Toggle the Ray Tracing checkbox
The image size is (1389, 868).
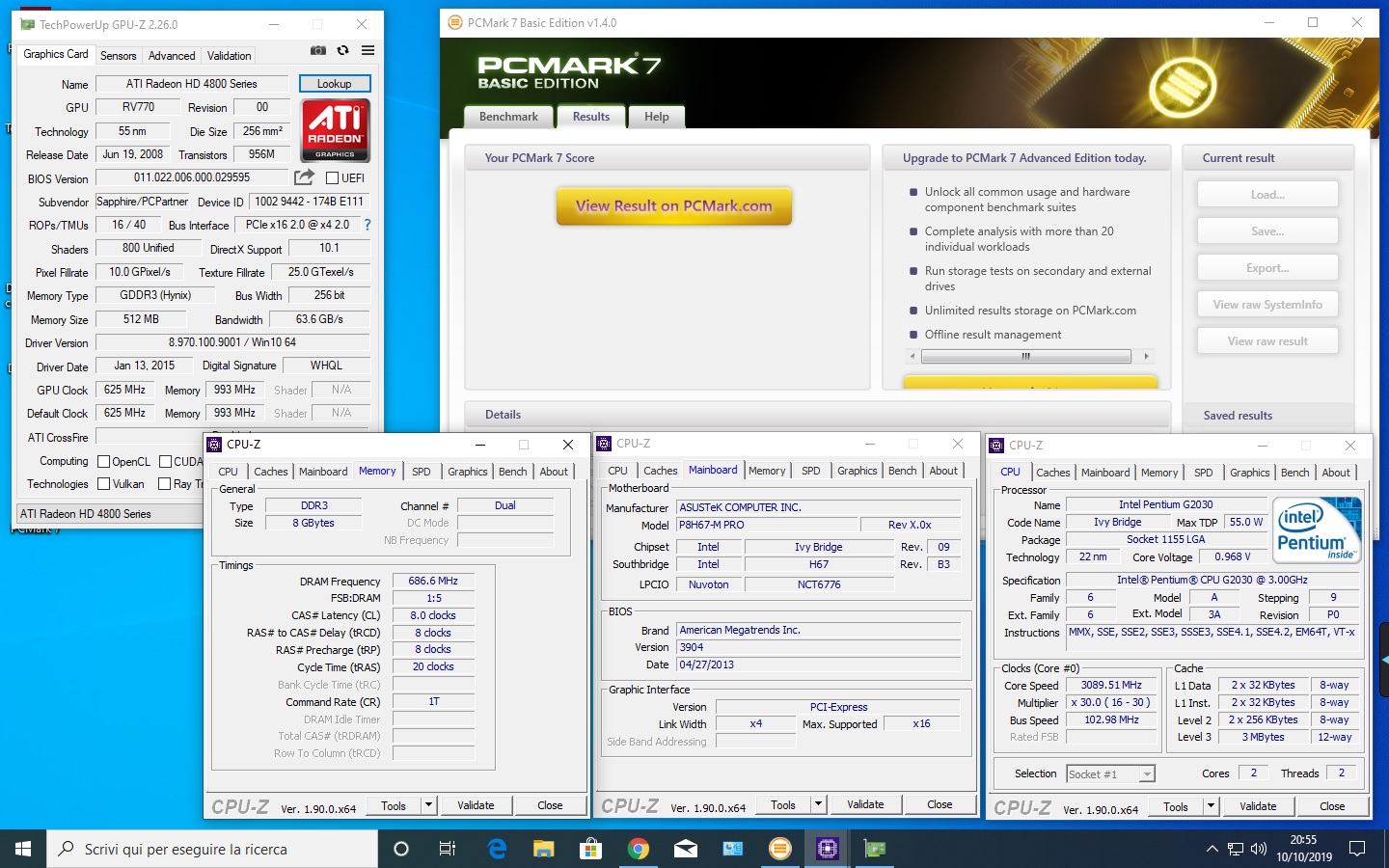point(164,484)
